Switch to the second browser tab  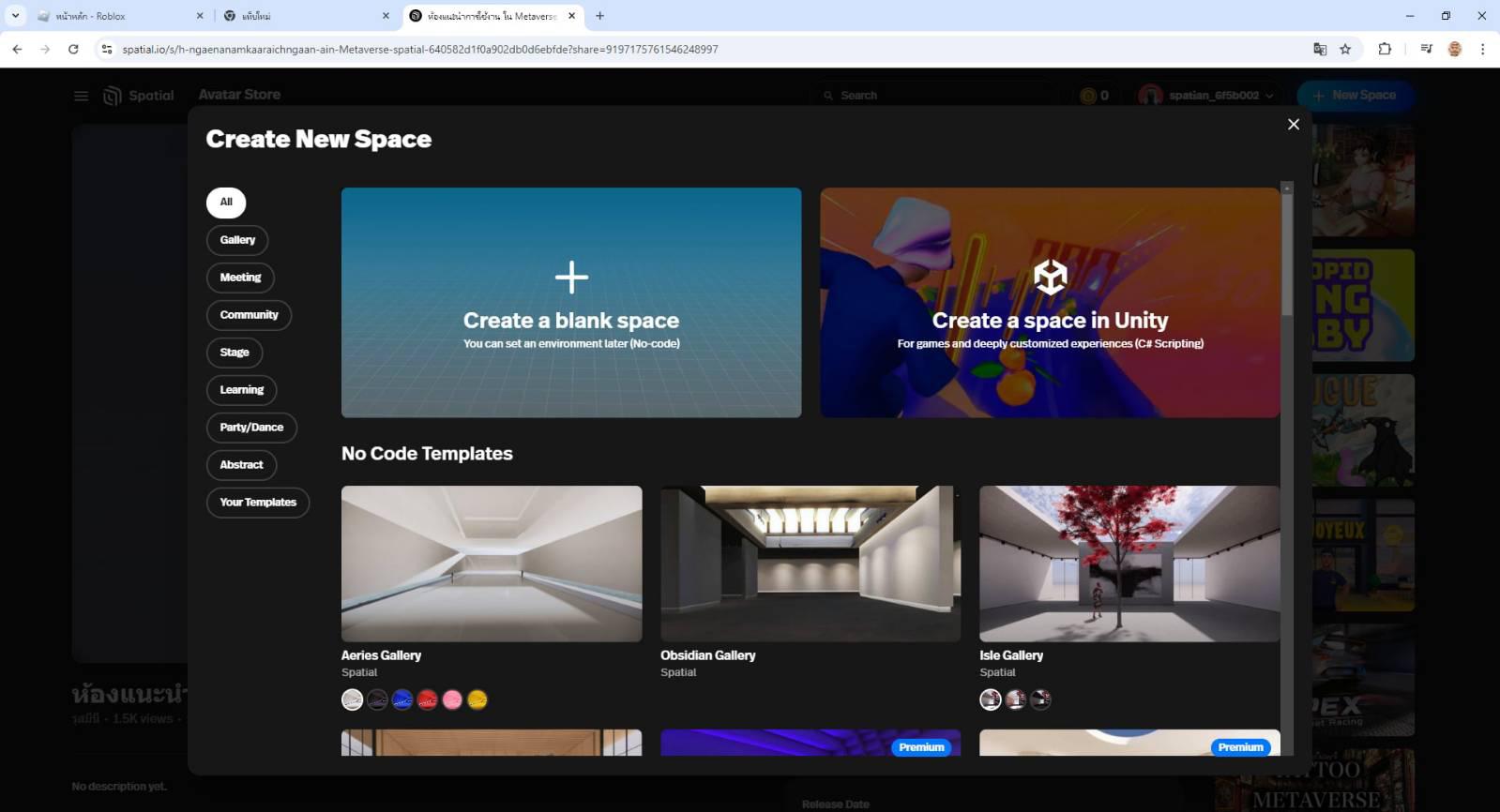307,16
